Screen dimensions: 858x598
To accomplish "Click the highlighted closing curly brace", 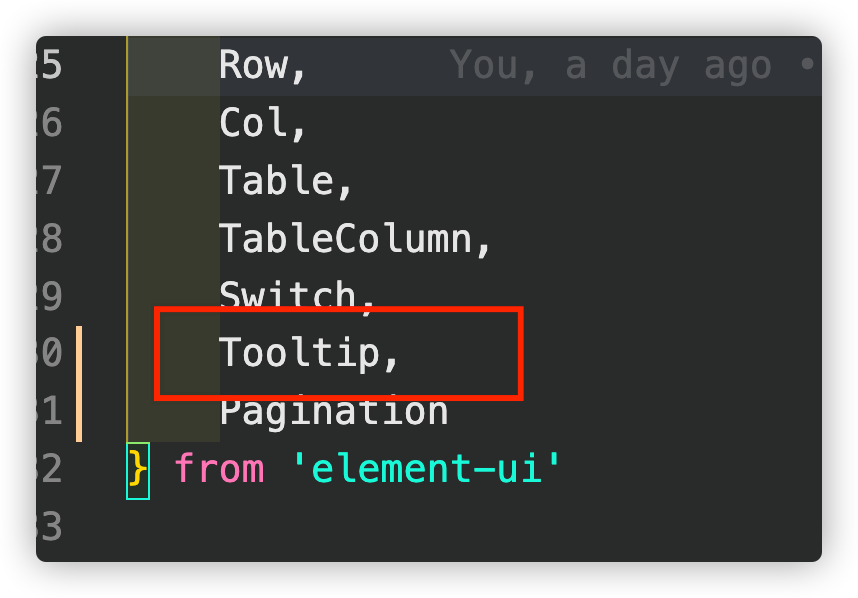I will [x=138, y=469].
